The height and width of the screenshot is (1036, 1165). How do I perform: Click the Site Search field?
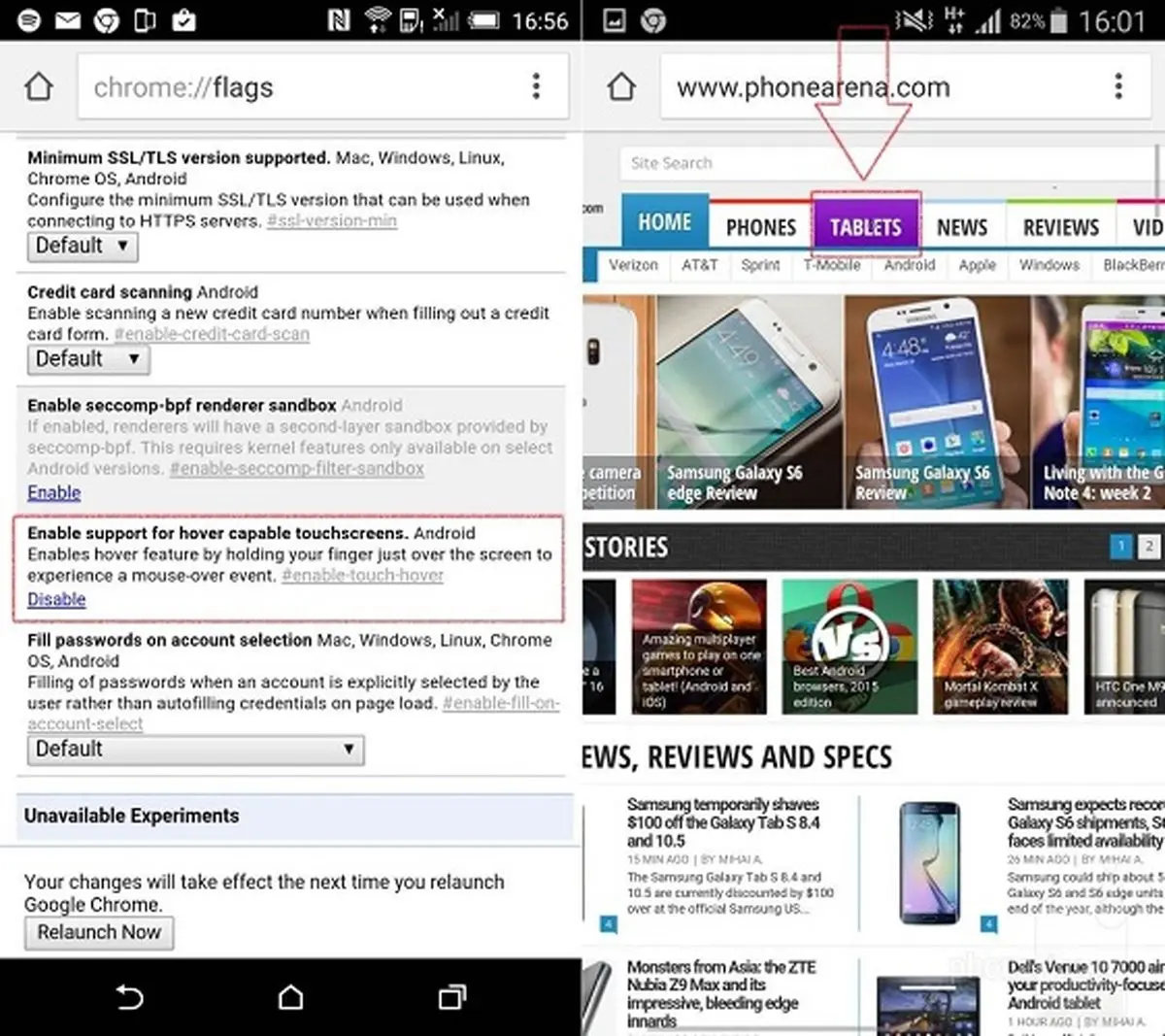(x=888, y=163)
